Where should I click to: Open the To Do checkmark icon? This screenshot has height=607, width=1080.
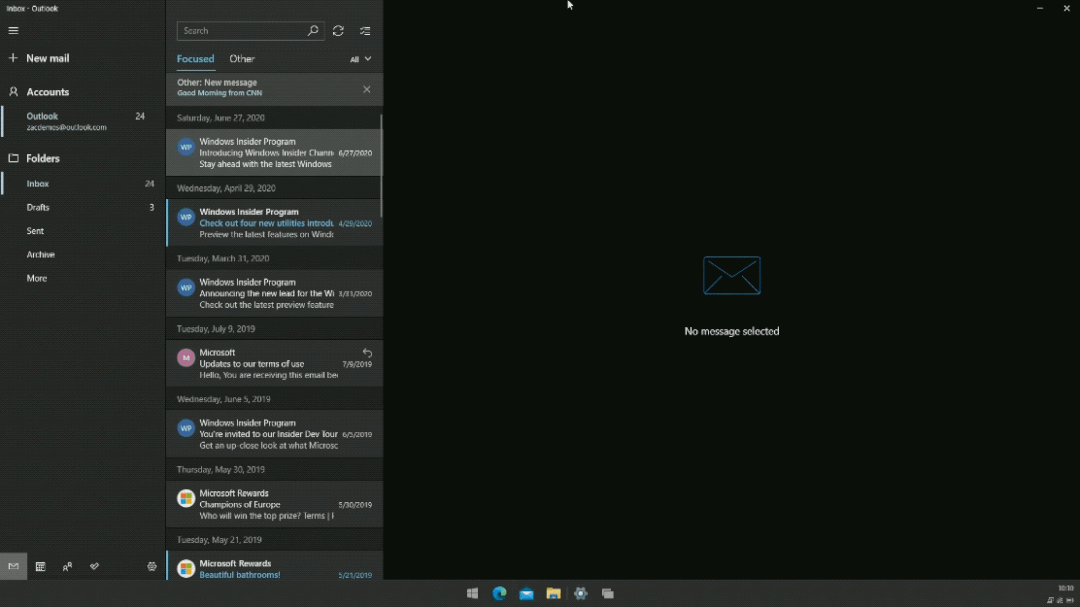(94, 566)
